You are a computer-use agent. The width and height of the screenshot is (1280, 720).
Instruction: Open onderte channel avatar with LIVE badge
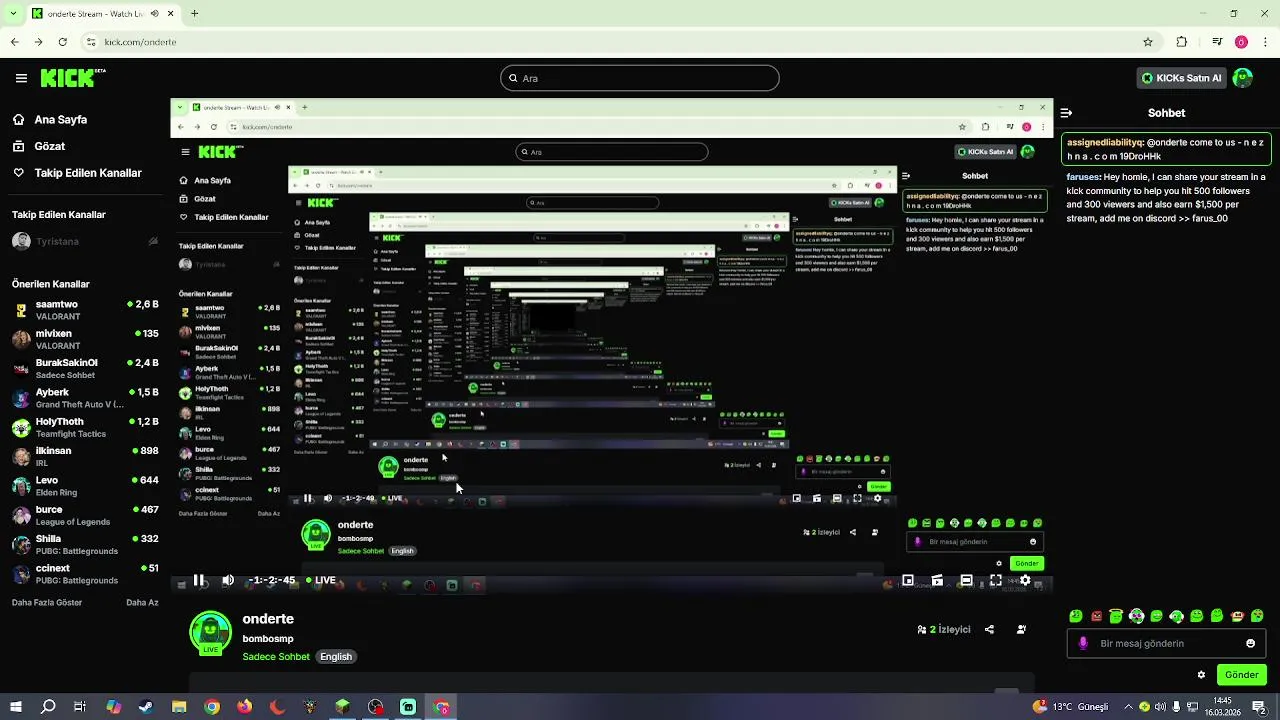(210, 633)
